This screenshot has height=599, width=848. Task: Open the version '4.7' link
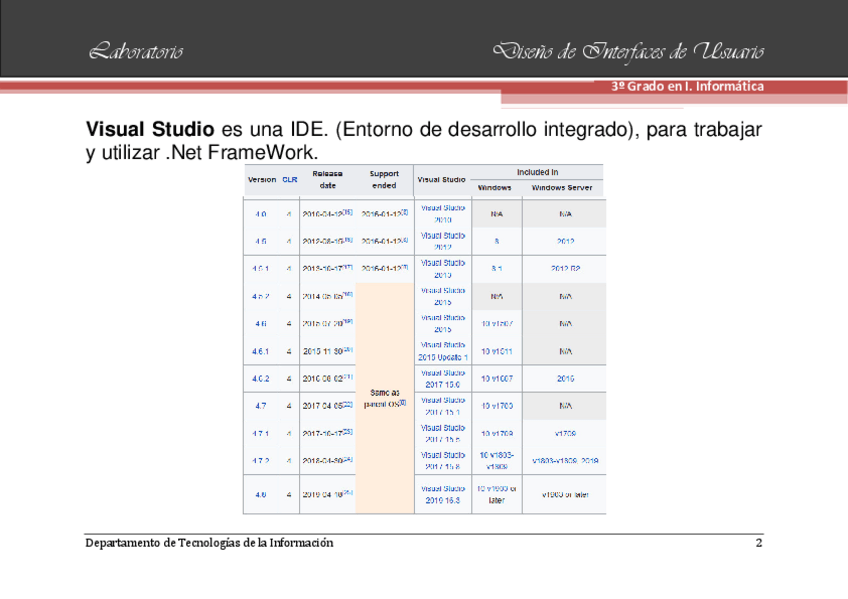(261, 406)
